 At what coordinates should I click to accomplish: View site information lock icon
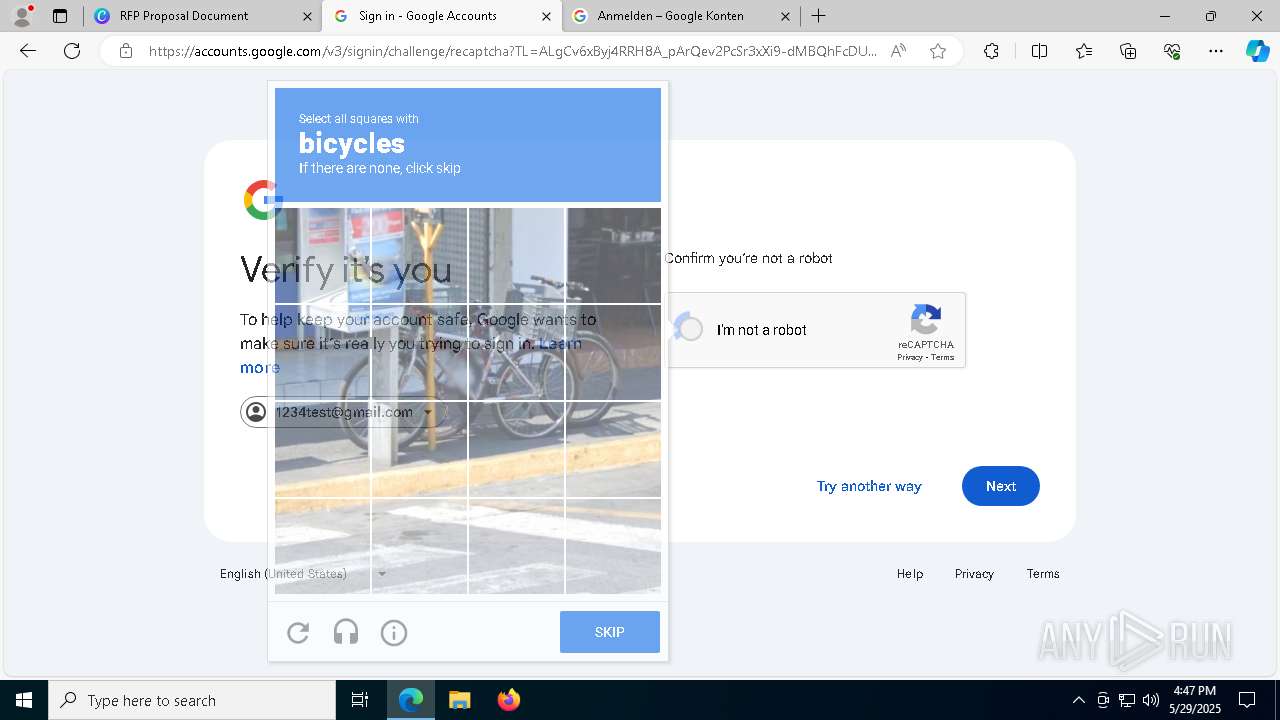(x=126, y=51)
